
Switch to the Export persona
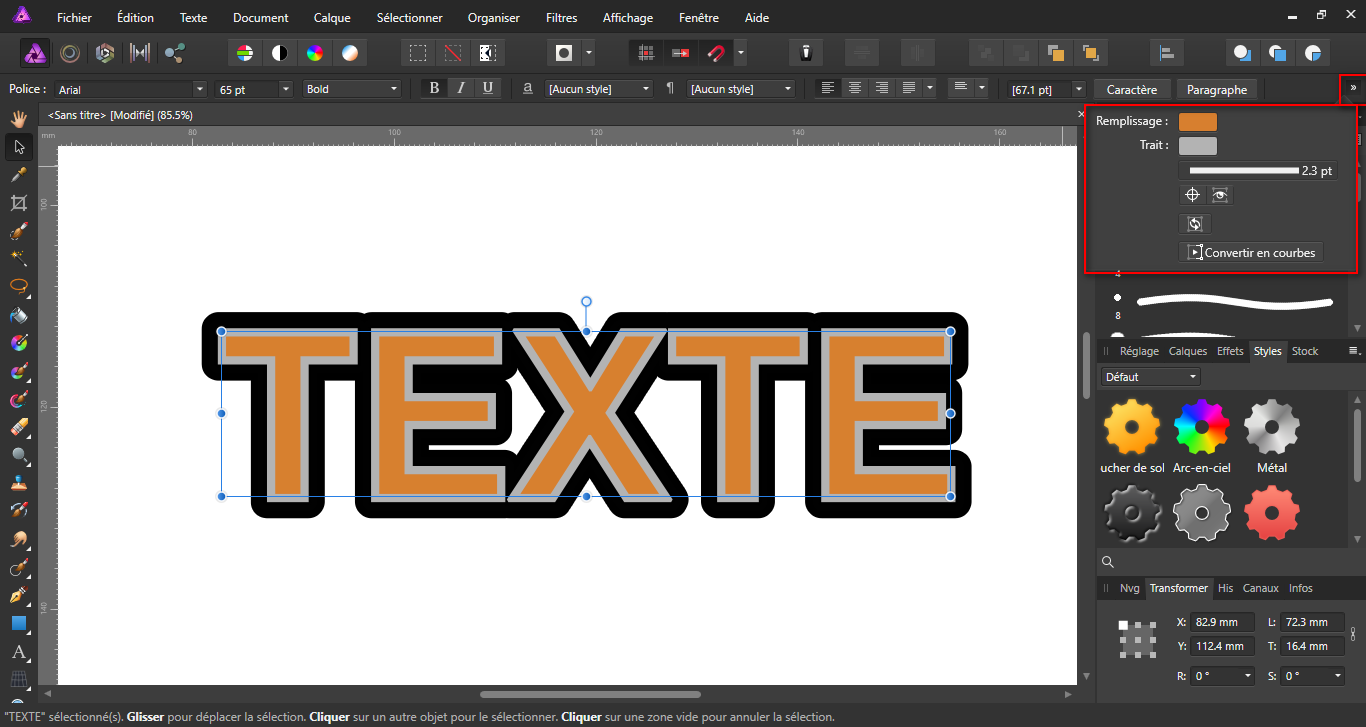[175, 52]
